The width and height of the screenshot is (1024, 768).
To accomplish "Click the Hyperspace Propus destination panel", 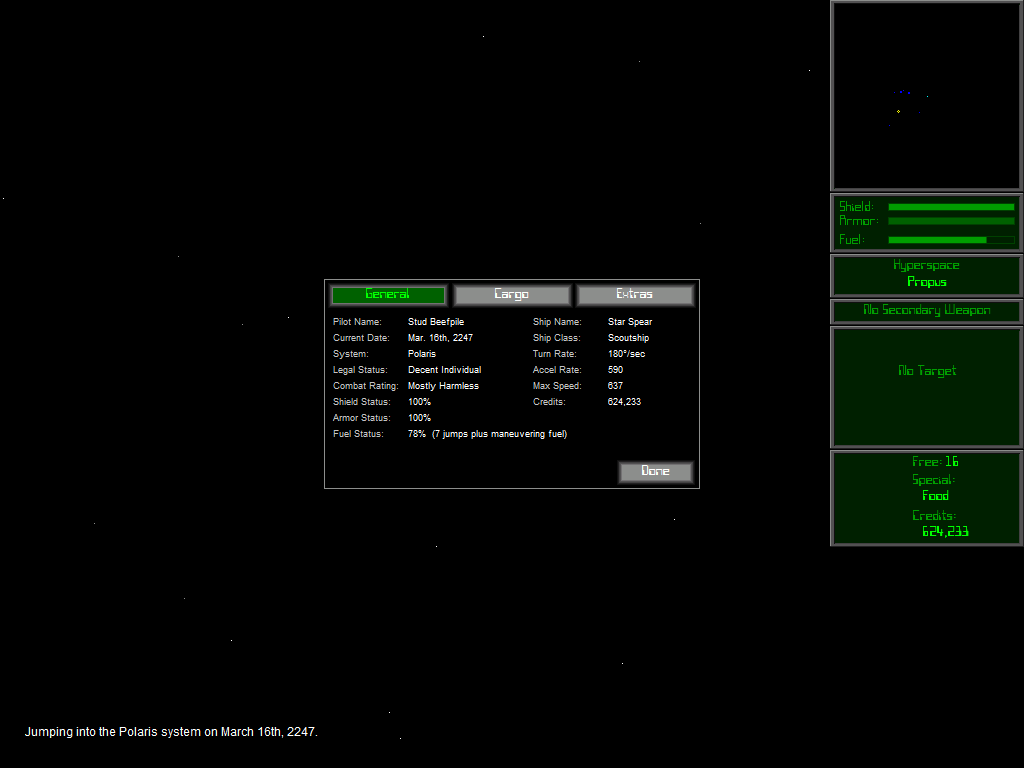I will coord(927,274).
